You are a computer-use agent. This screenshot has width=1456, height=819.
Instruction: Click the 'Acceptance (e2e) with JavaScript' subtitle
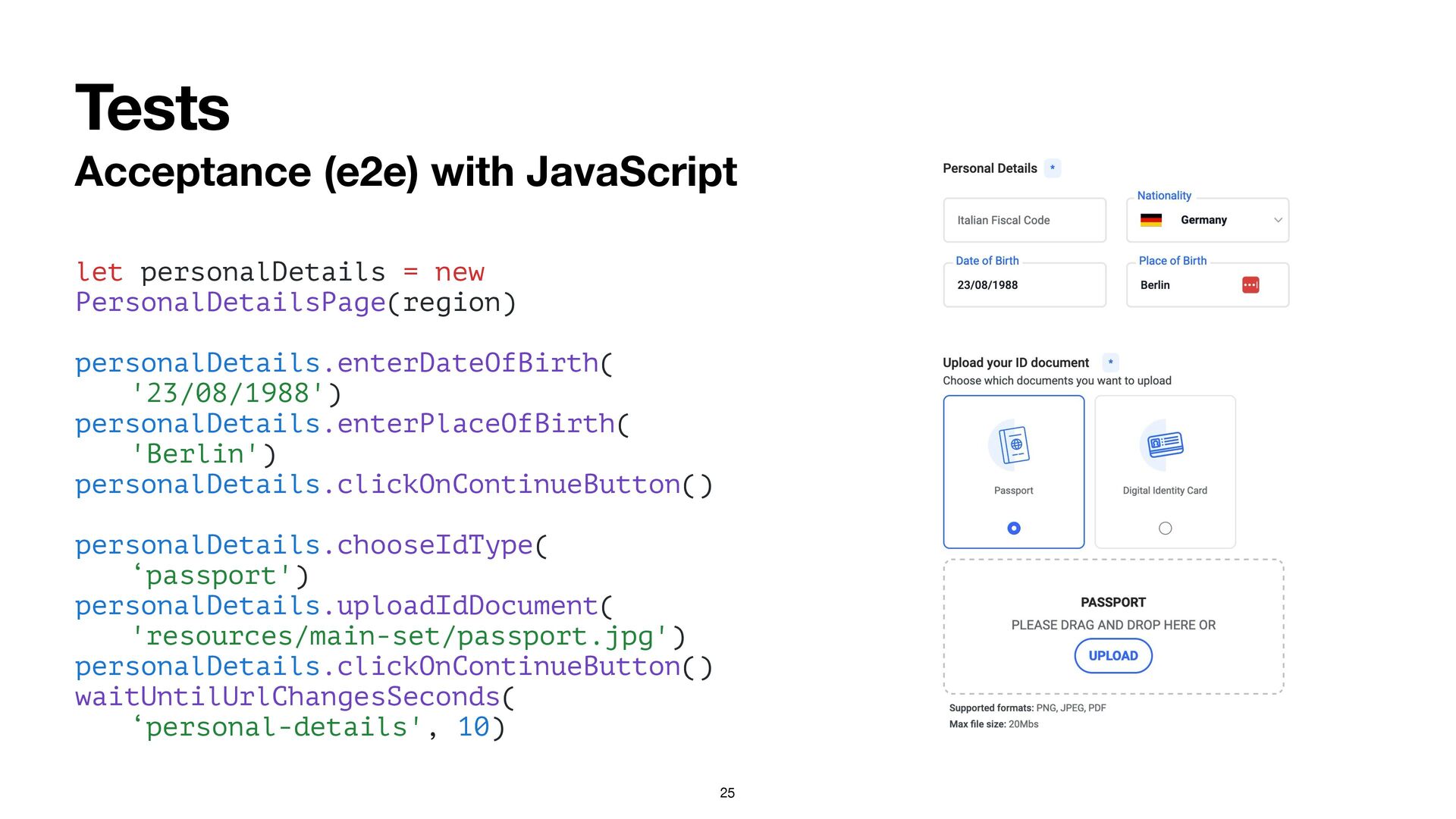click(x=406, y=172)
